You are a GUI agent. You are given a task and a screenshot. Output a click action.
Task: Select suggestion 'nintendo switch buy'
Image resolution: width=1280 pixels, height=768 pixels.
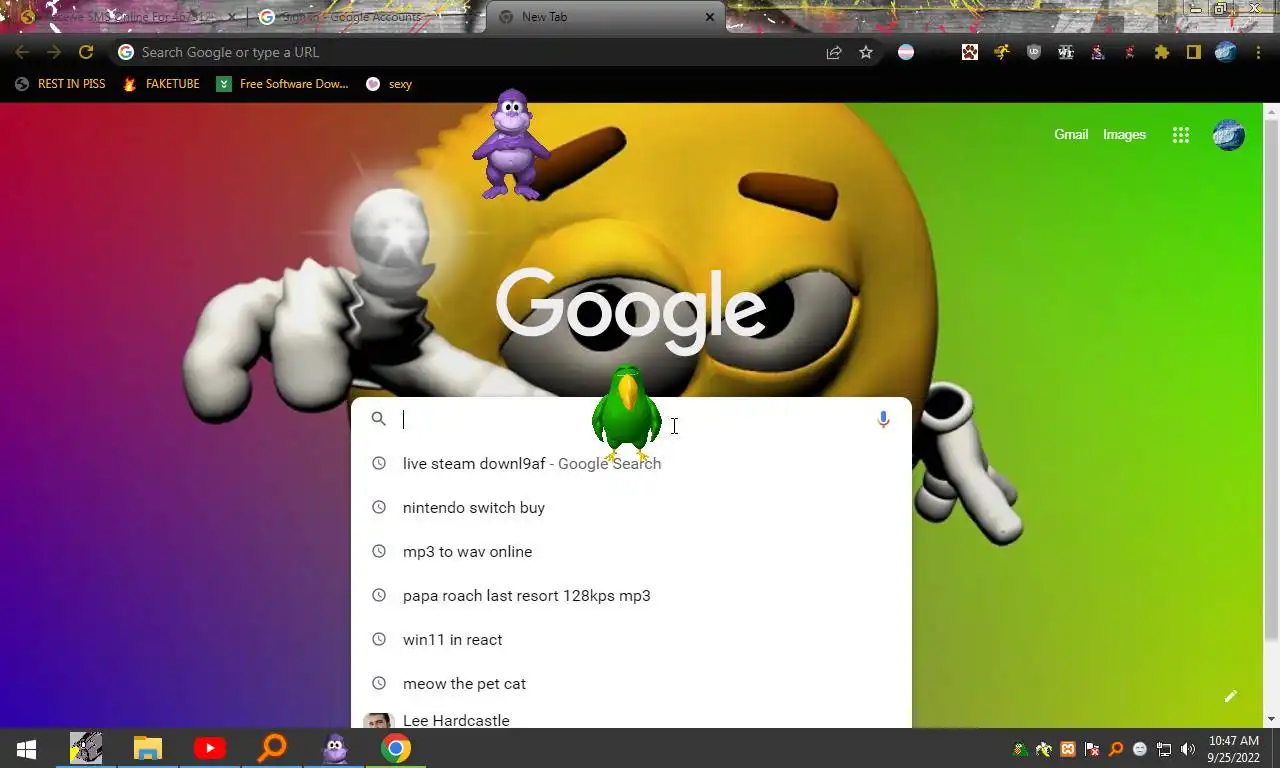(631, 507)
